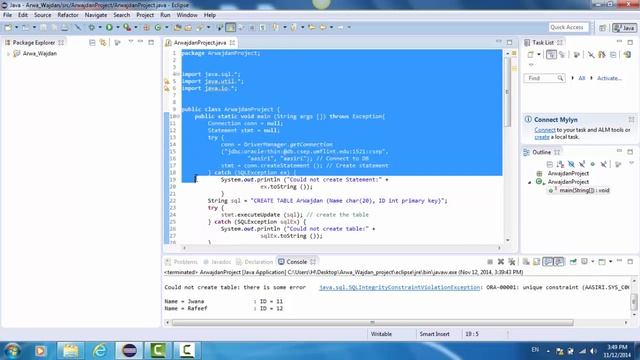Collapse All in Package Explorer
This screenshot has height=360, width=640.
[92, 42]
